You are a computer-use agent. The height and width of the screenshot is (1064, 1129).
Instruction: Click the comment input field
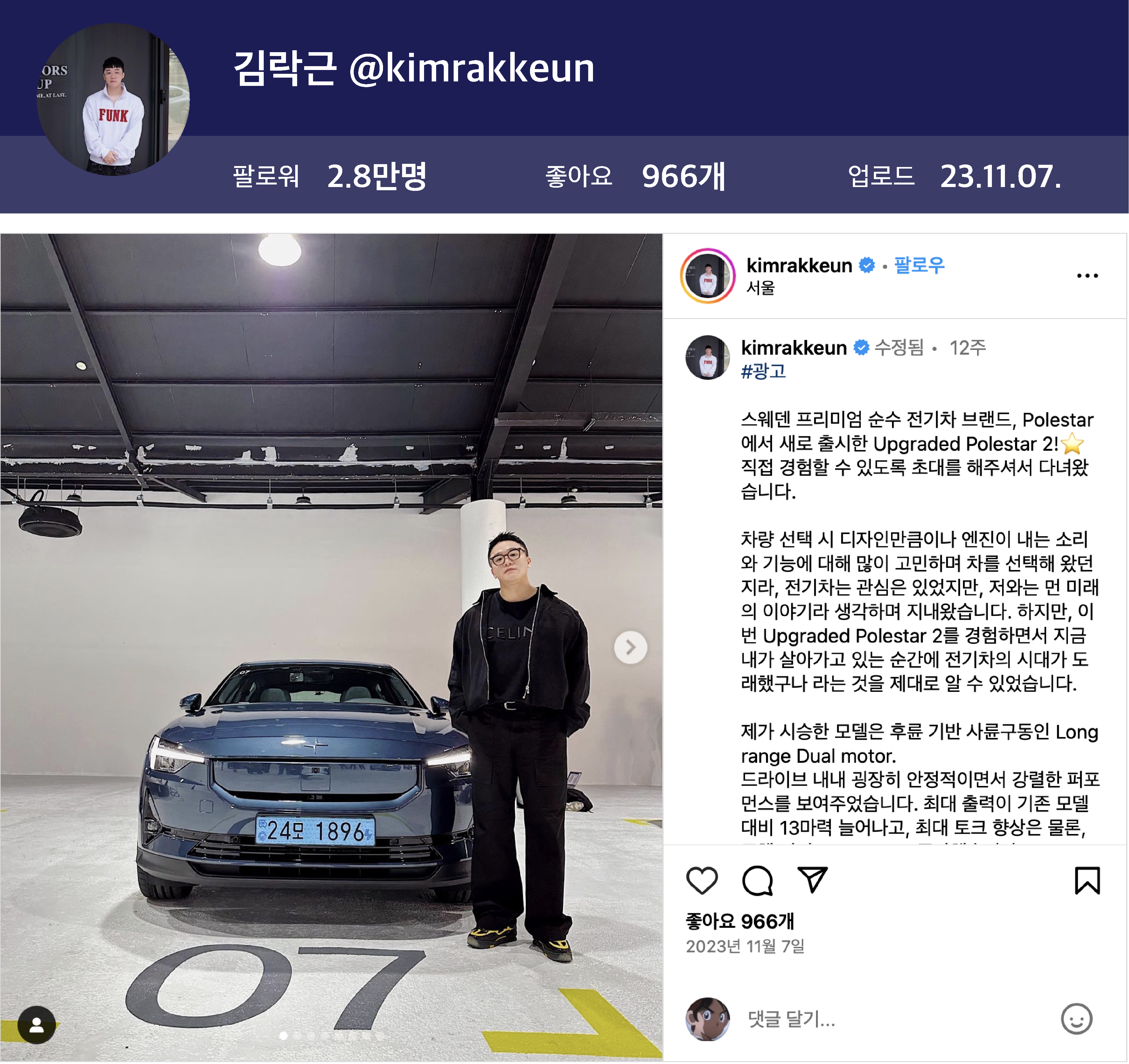(x=897, y=1019)
